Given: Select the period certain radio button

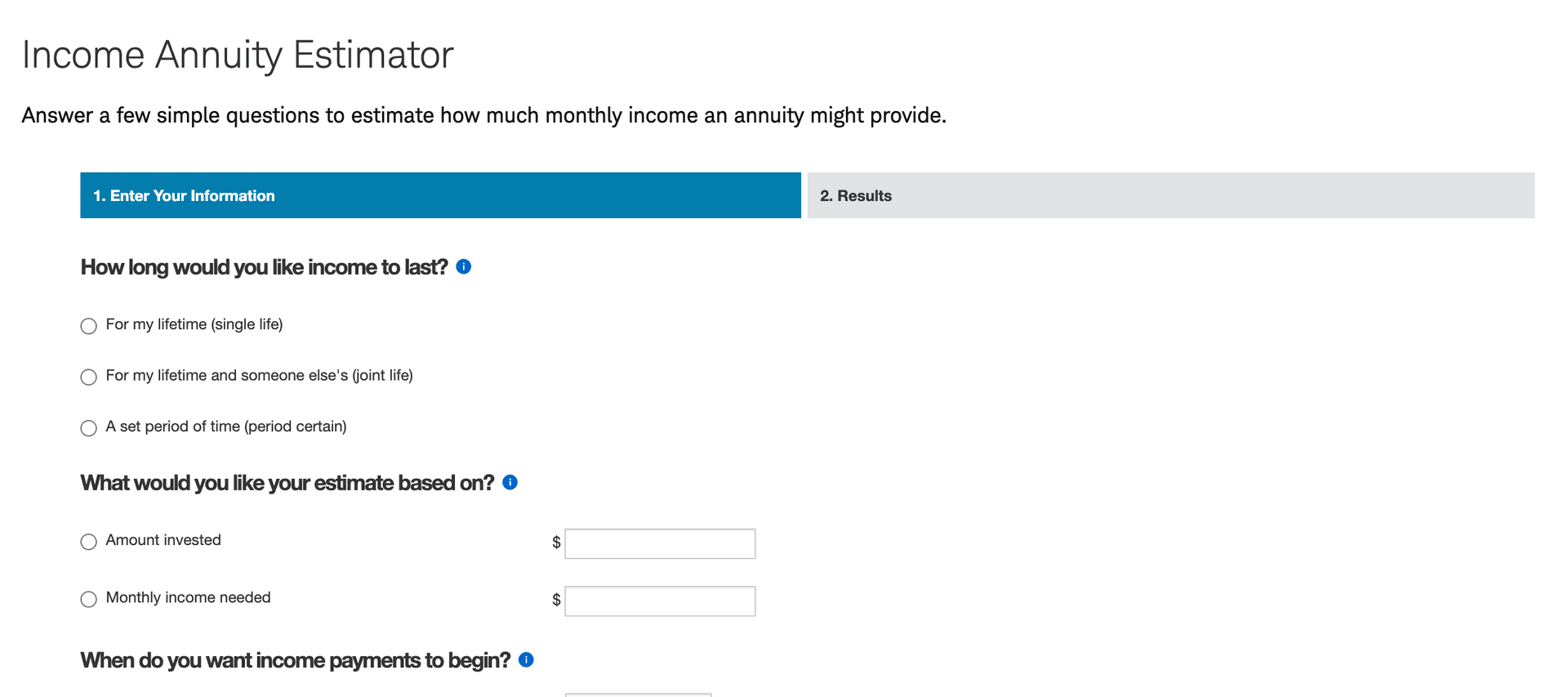Looking at the screenshot, I should click(89, 428).
